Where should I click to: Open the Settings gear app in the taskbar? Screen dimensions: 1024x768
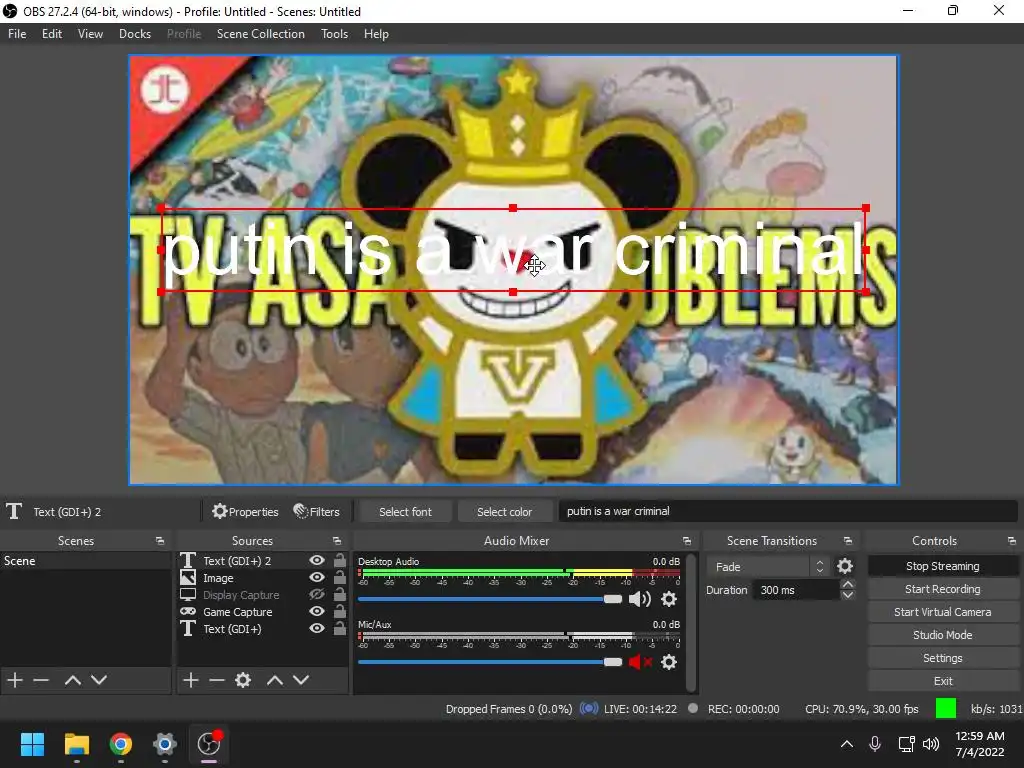tap(165, 744)
